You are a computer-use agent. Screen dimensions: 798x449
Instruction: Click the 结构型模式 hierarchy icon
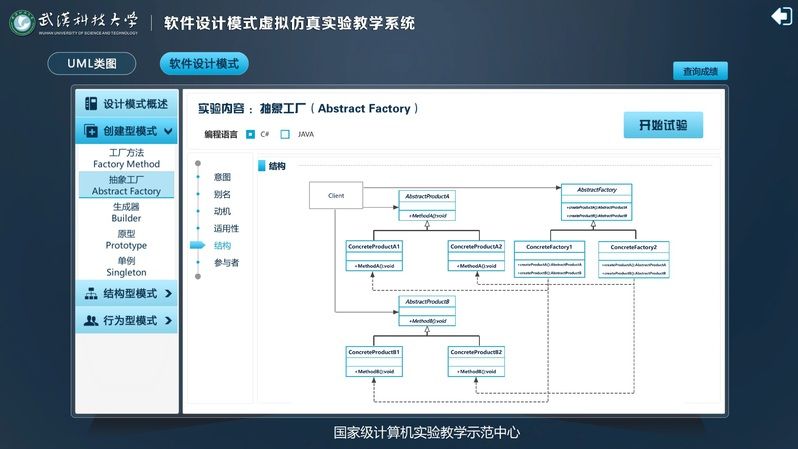click(91, 294)
